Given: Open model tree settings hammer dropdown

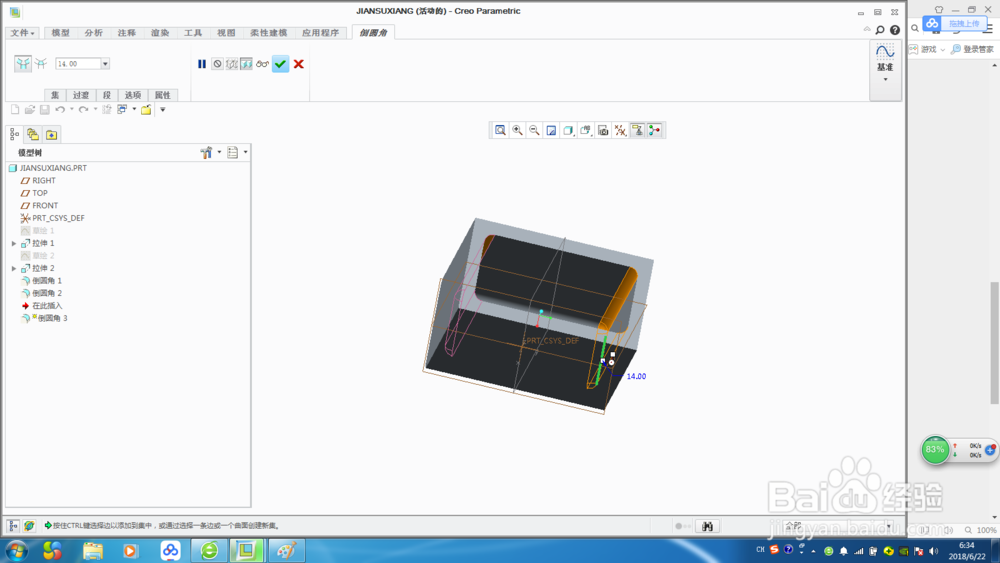Looking at the screenshot, I should point(210,152).
